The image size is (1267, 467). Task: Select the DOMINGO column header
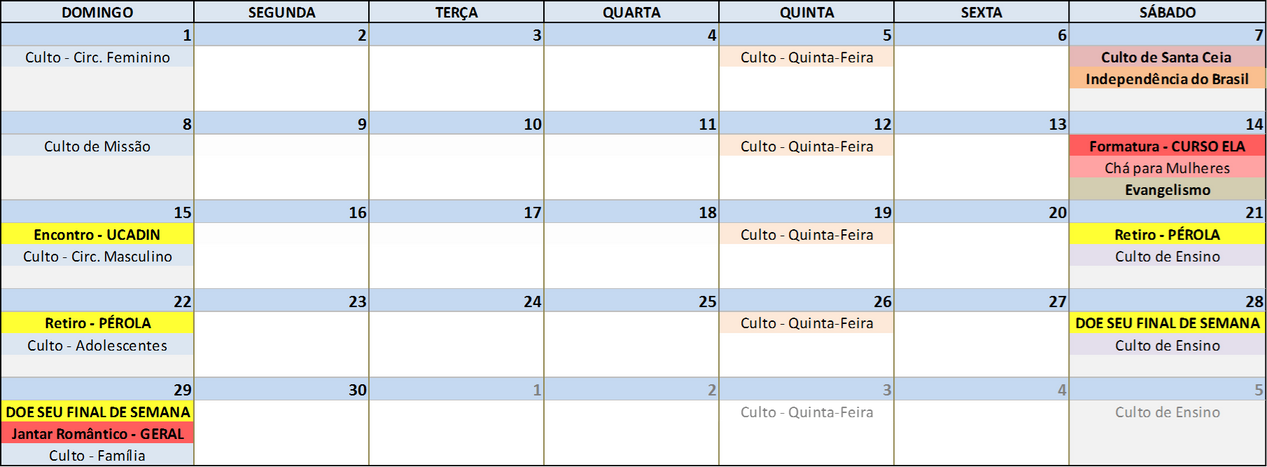(97, 12)
